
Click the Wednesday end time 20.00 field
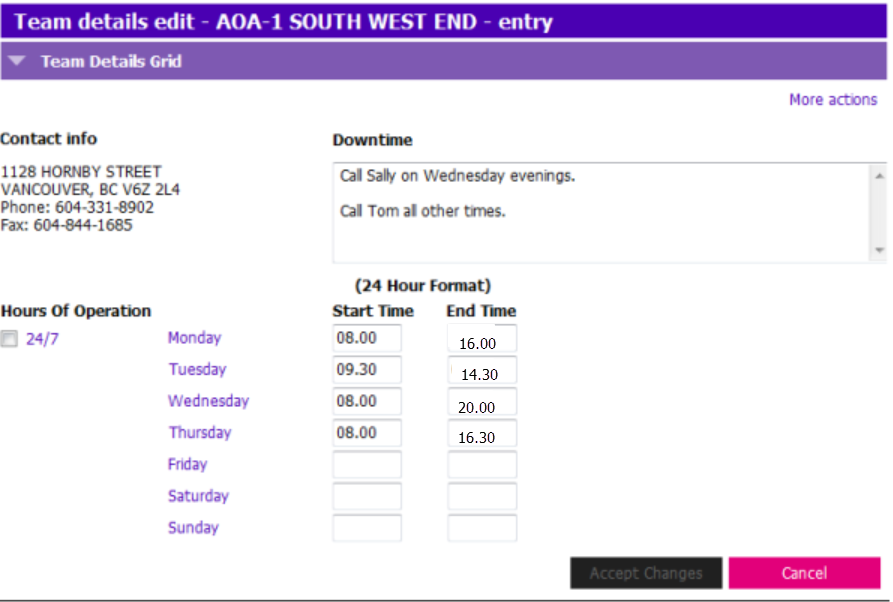pos(482,402)
